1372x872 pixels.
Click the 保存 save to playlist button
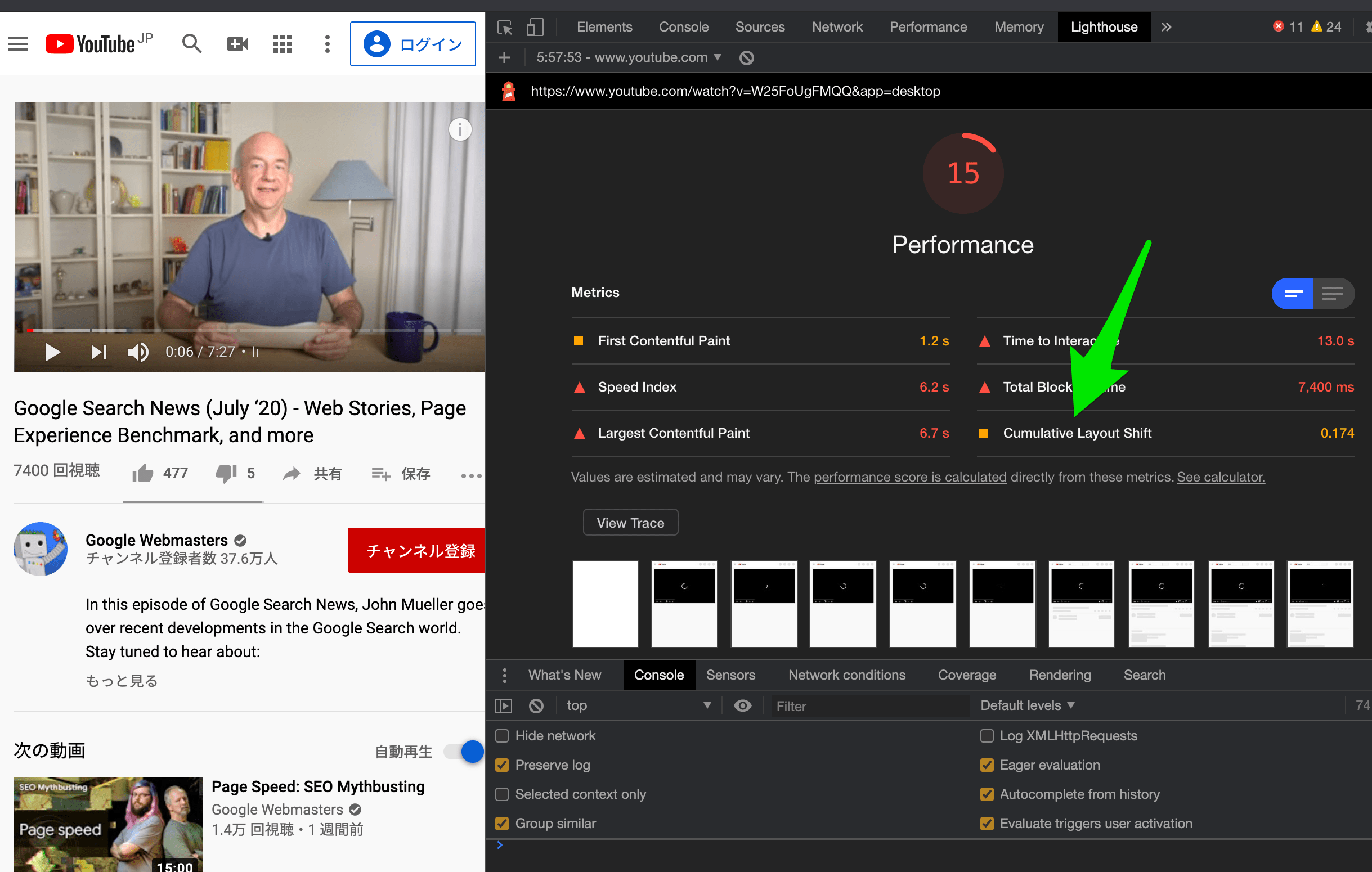(x=401, y=473)
